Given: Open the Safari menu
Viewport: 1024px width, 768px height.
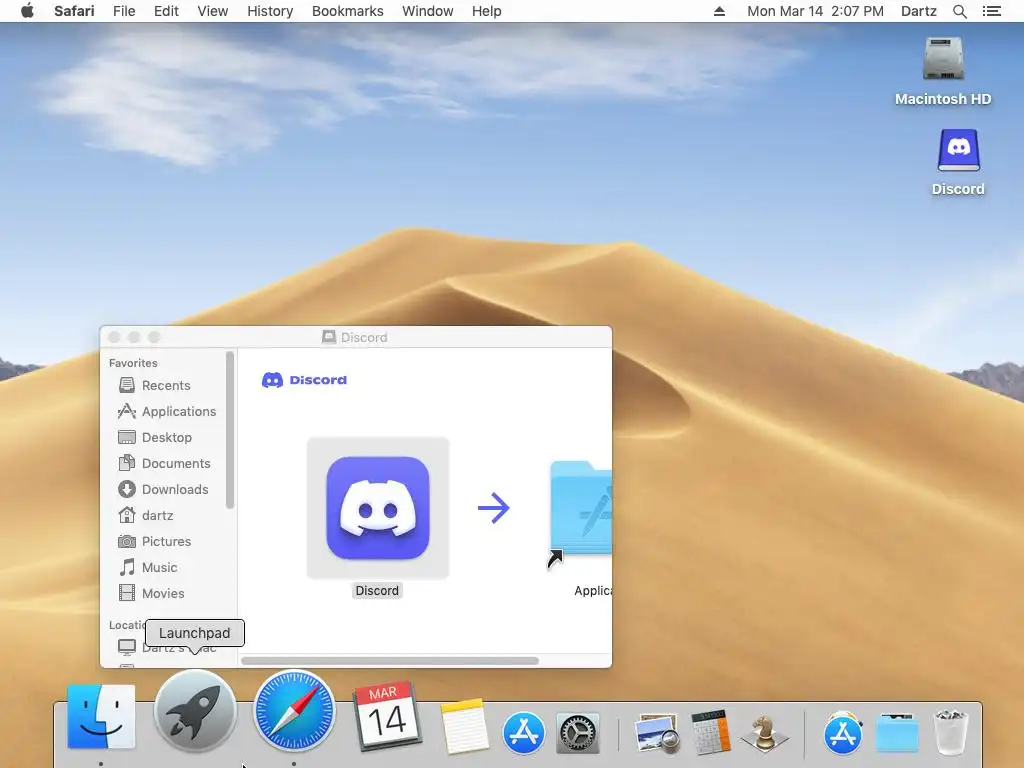Looking at the screenshot, I should (74, 11).
